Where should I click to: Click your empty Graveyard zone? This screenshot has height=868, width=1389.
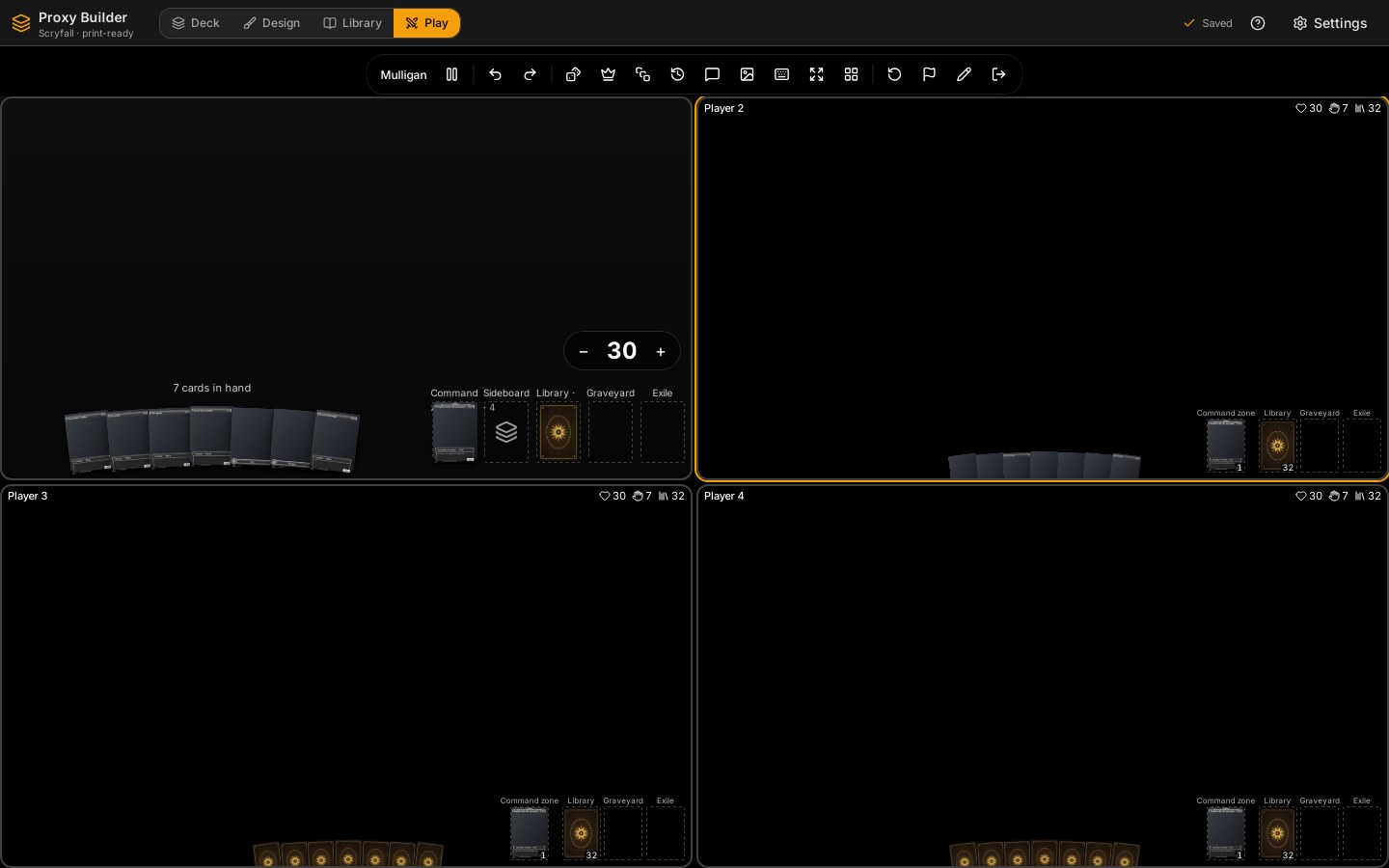(x=611, y=432)
